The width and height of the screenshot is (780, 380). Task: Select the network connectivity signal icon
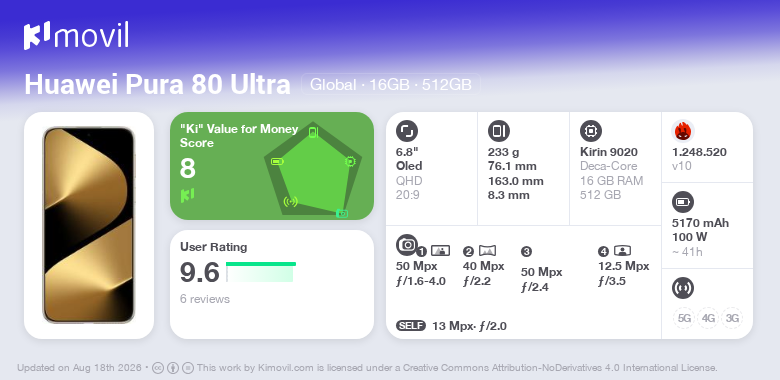click(x=683, y=288)
